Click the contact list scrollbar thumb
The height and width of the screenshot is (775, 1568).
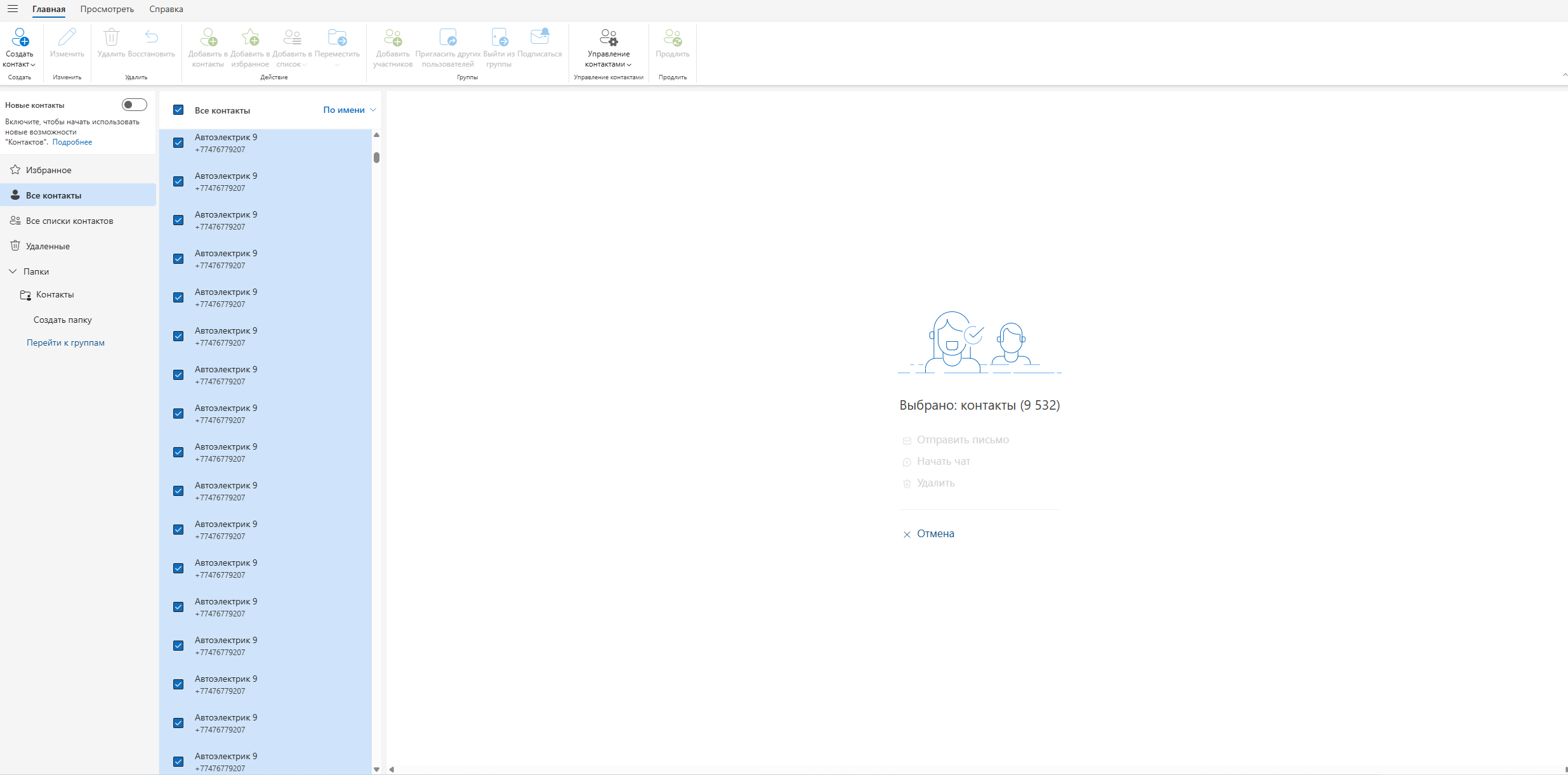(x=376, y=157)
